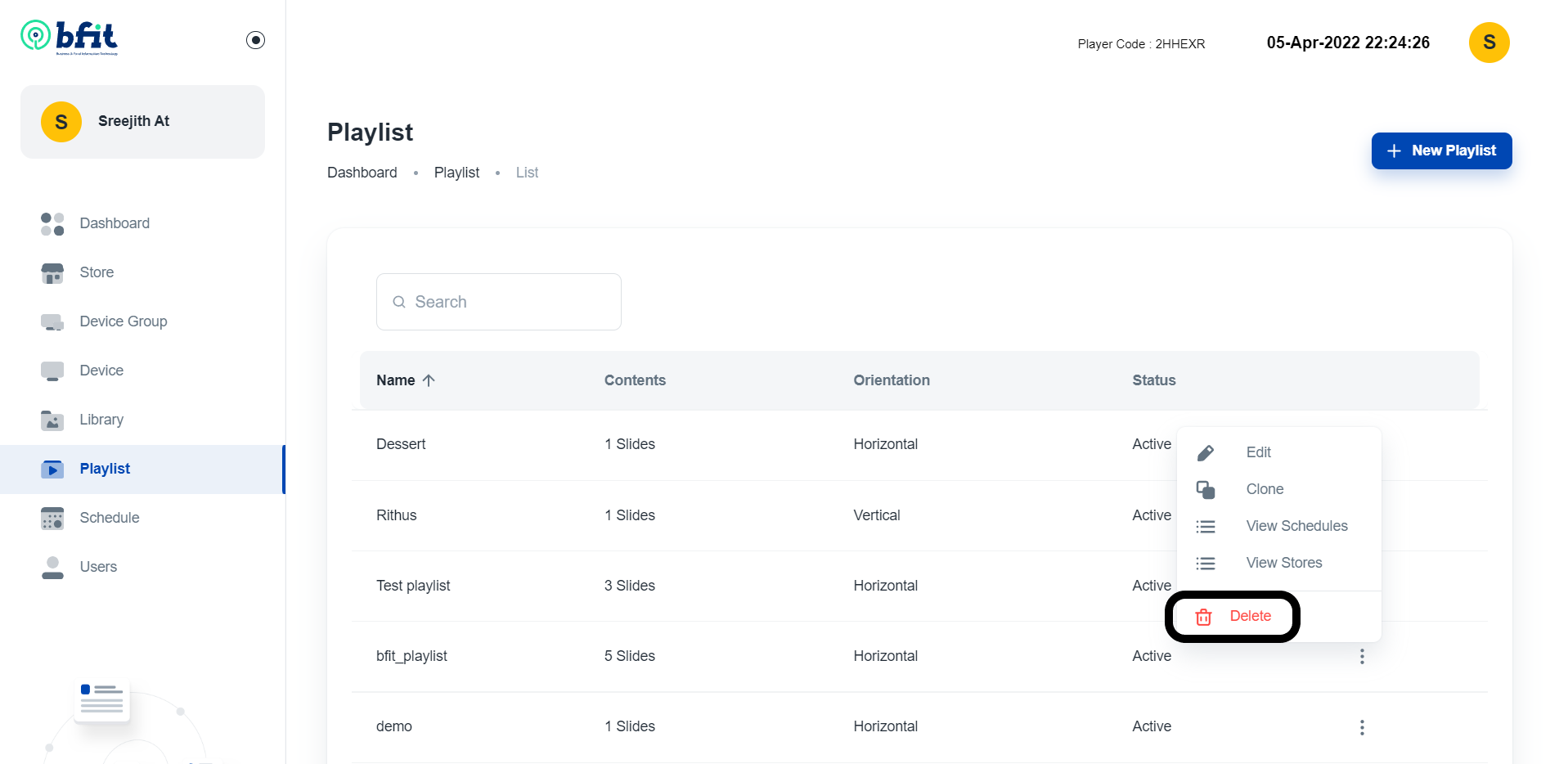Follow the Dashboard breadcrumb link
Viewport: 1568px width, 764px height.
point(362,173)
